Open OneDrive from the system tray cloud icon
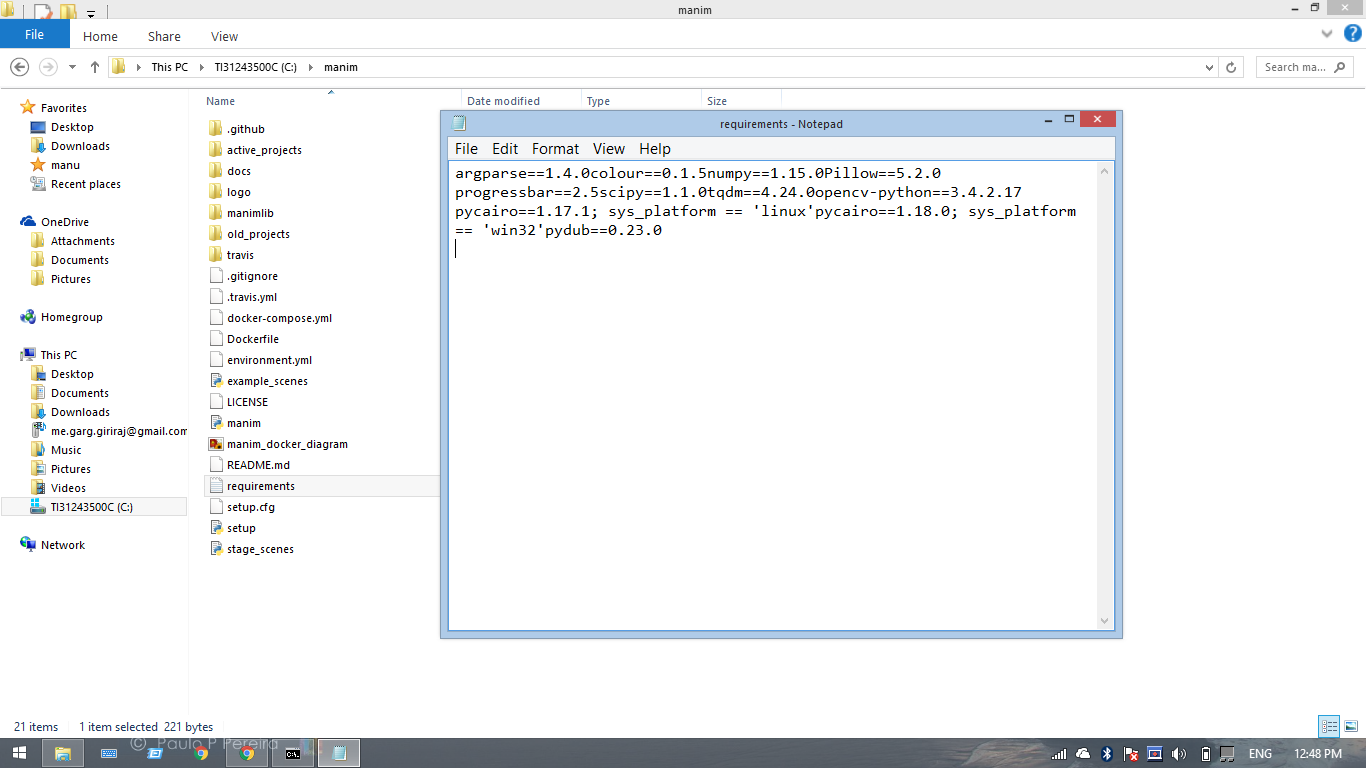The height and width of the screenshot is (768, 1366). point(1082,753)
